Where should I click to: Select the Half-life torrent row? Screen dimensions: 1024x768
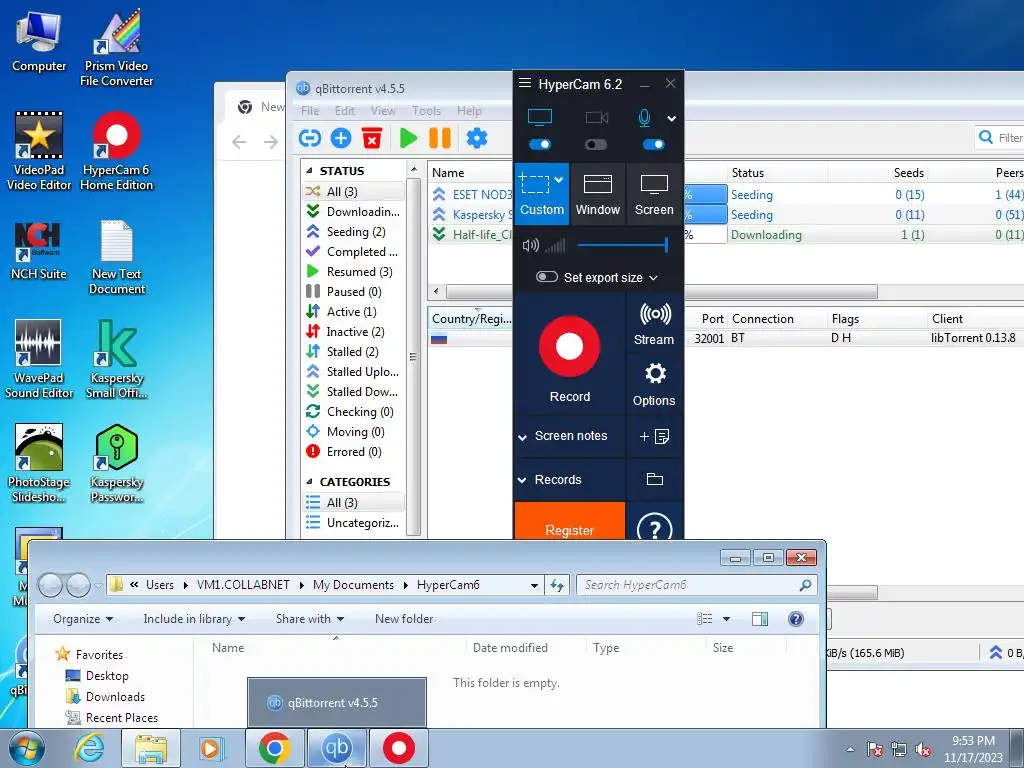pyautogui.click(x=726, y=234)
